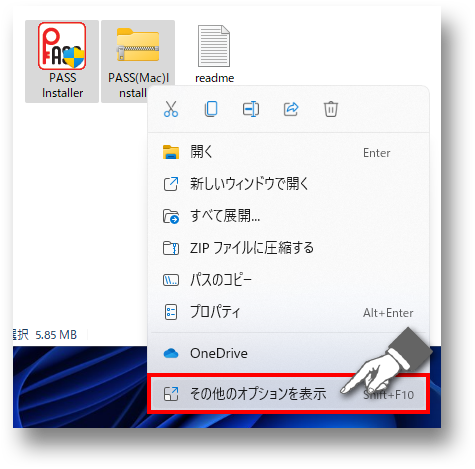Image resolution: width=475 pixels, height=469 pixels.
Task: Choose パスのコピー menu entry
Action: pyautogui.click(x=288, y=280)
